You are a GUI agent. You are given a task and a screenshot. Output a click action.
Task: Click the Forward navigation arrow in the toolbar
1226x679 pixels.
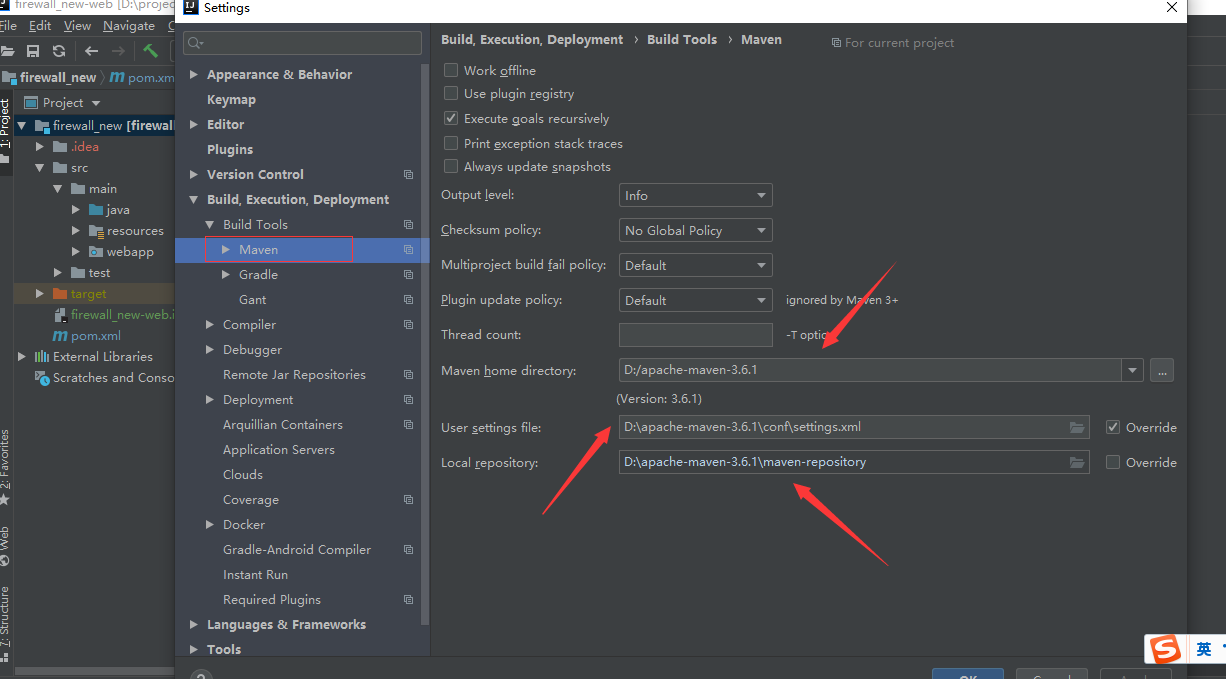[x=118, y=51]
